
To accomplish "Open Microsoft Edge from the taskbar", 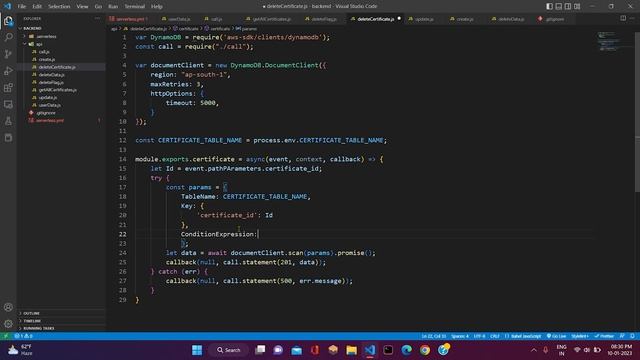I will 407,350.
